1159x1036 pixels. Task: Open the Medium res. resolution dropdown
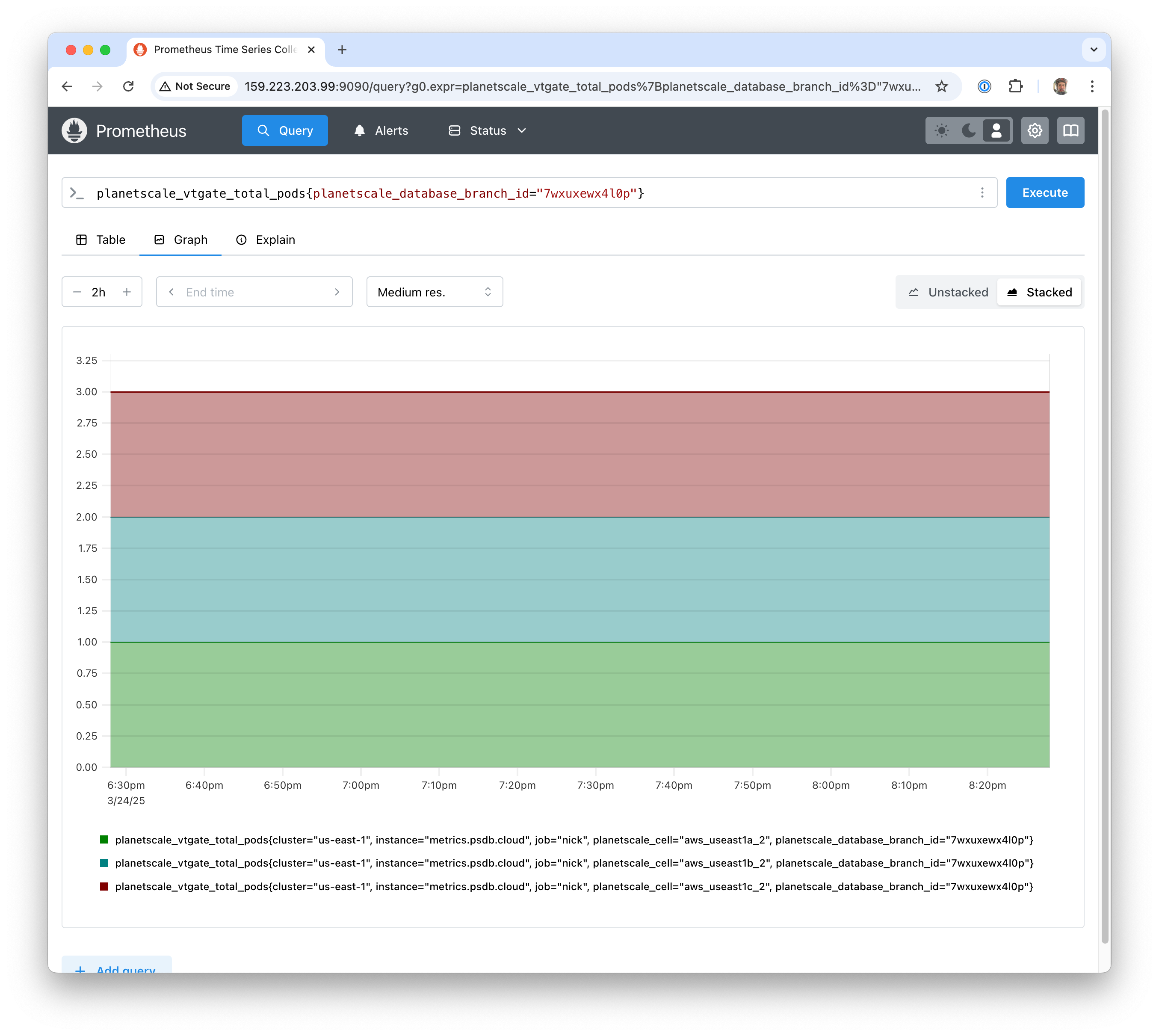435,292
